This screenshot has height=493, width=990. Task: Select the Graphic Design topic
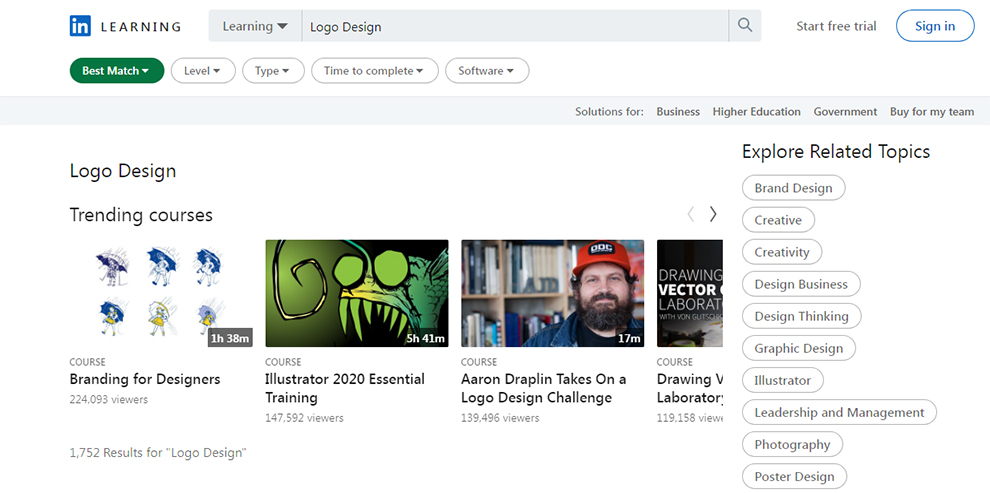[799, 348]
